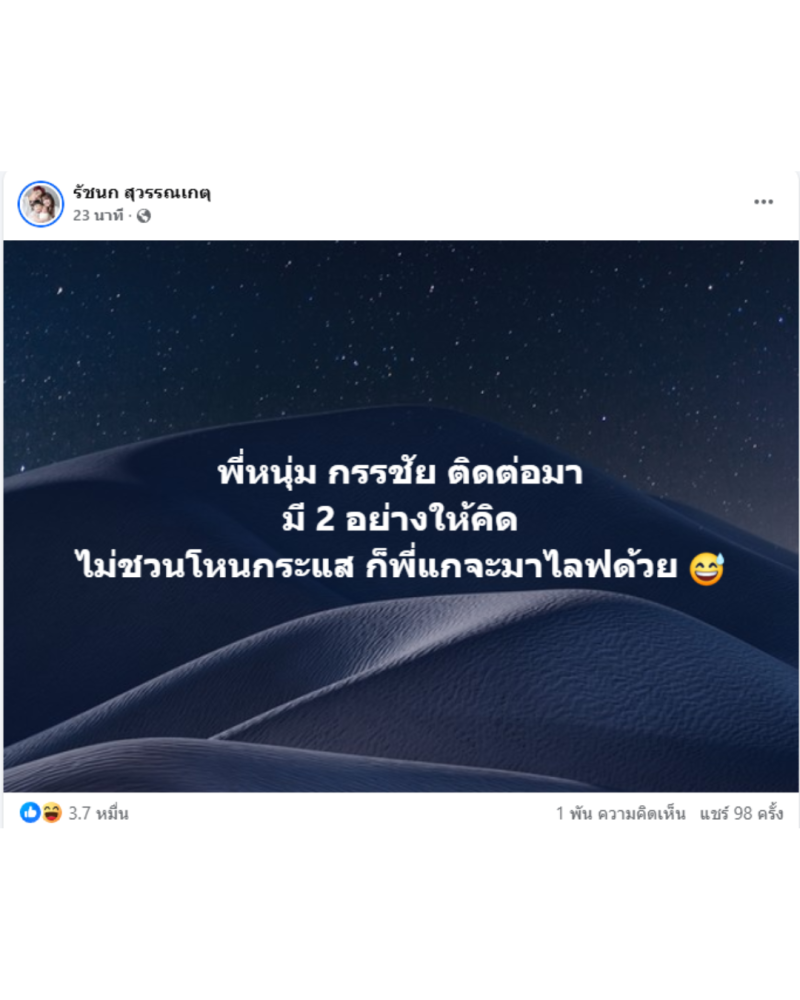The width and height of the screenshot is (800, 1000).
Task: Click the blue Like reaction icon
Action: point(29,812)
